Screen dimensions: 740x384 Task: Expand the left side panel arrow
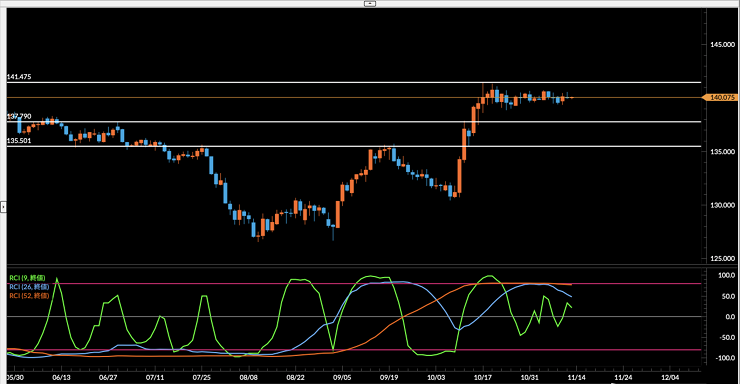(3, 207)
